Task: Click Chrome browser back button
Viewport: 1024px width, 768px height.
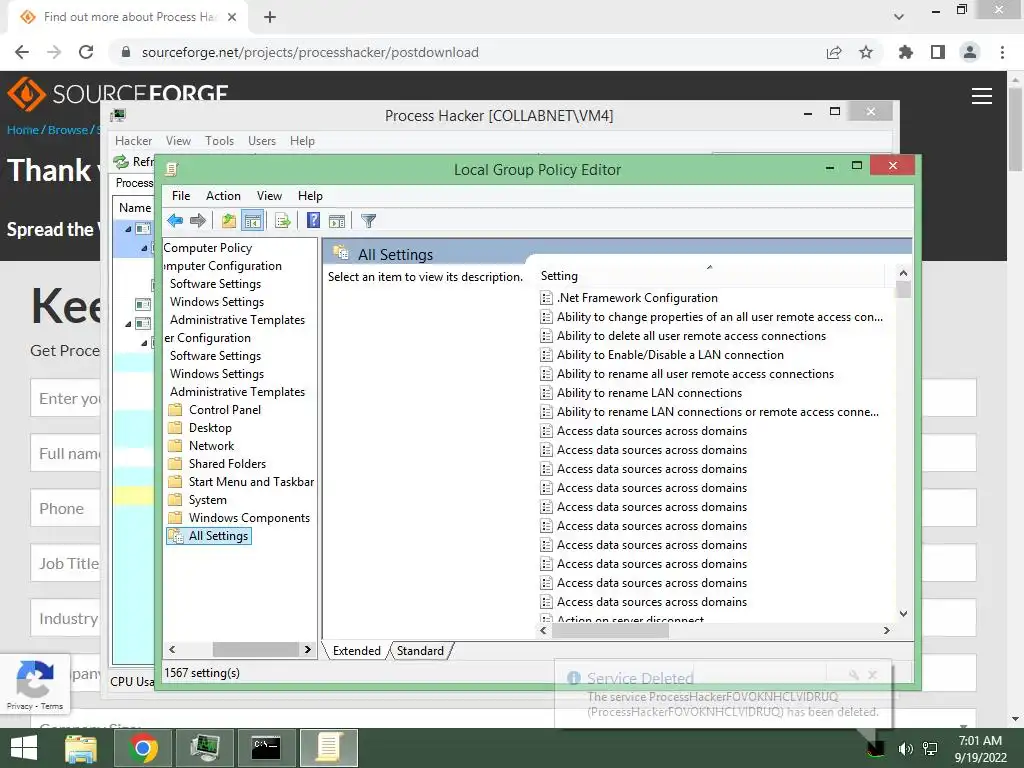Action: point(22,52)
